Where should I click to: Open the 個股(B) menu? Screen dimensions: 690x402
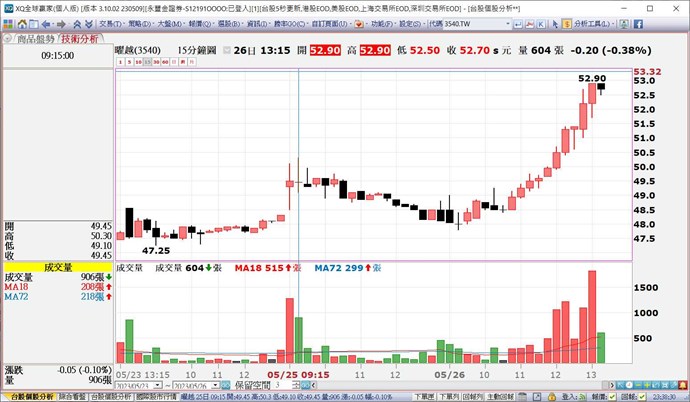(229, 24)
